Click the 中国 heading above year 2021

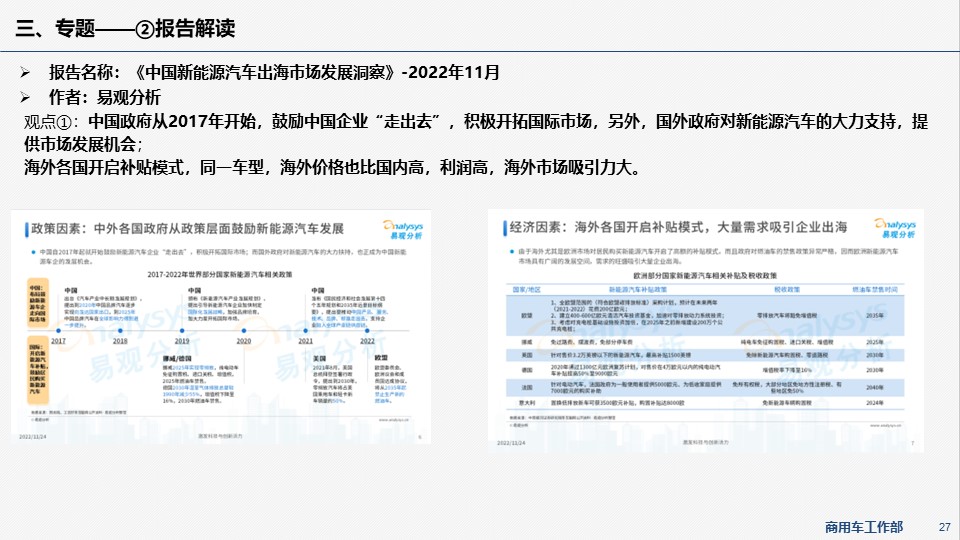point(318,290)
